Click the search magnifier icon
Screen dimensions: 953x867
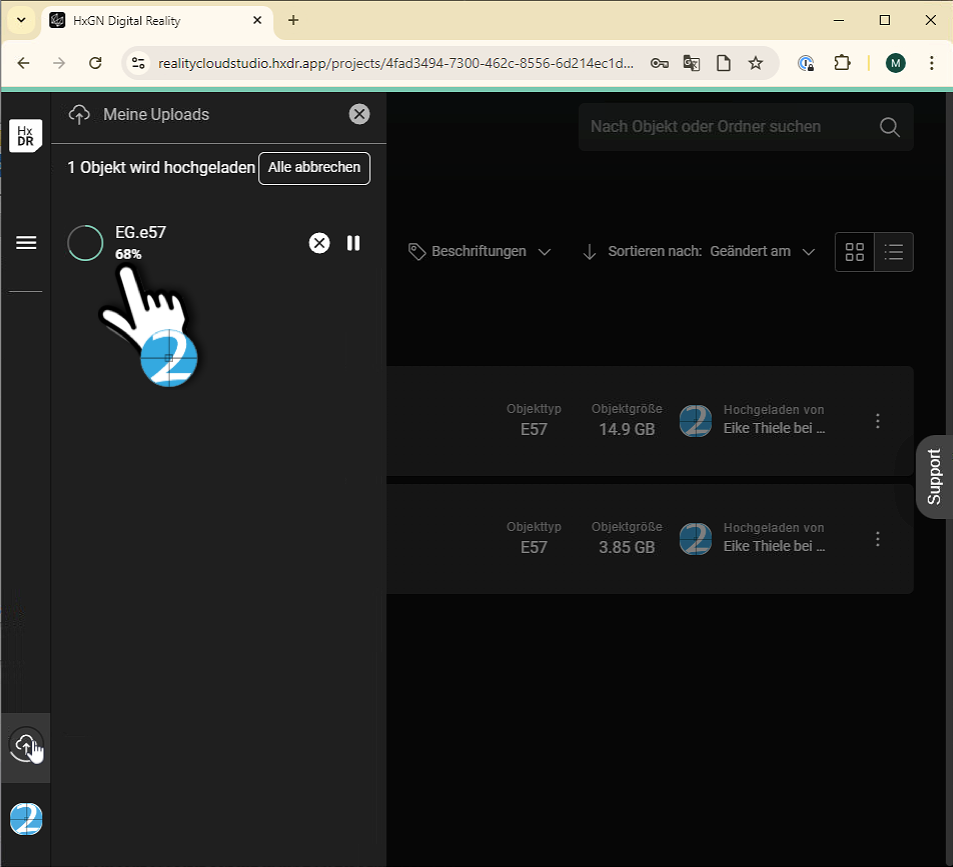889,127
